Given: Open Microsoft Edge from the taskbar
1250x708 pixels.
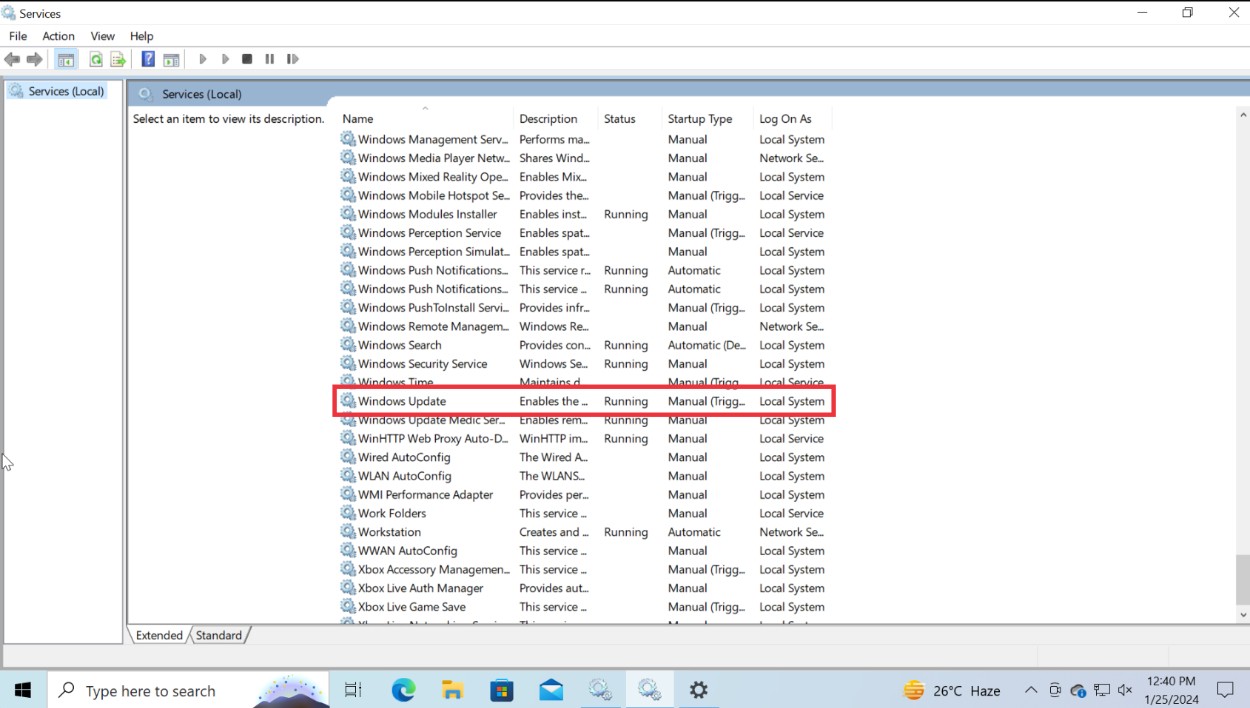Looking at the screenshot, I should pos(403,690).
